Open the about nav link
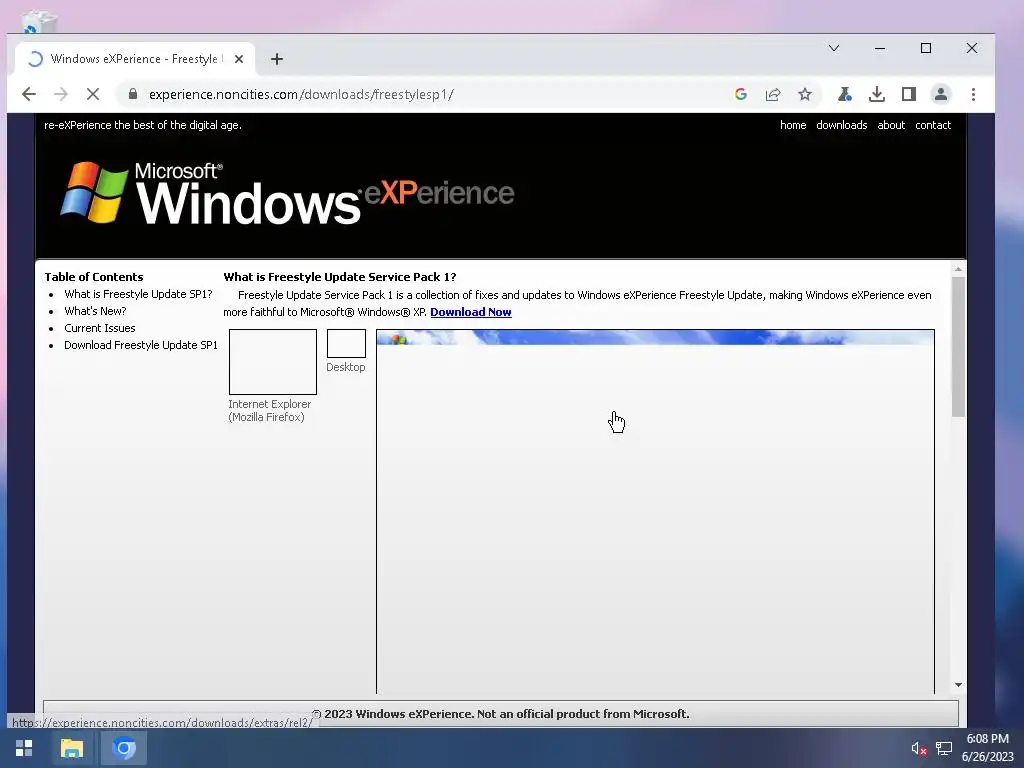This screenshot has height=768, width=1024. coord(891,125)
